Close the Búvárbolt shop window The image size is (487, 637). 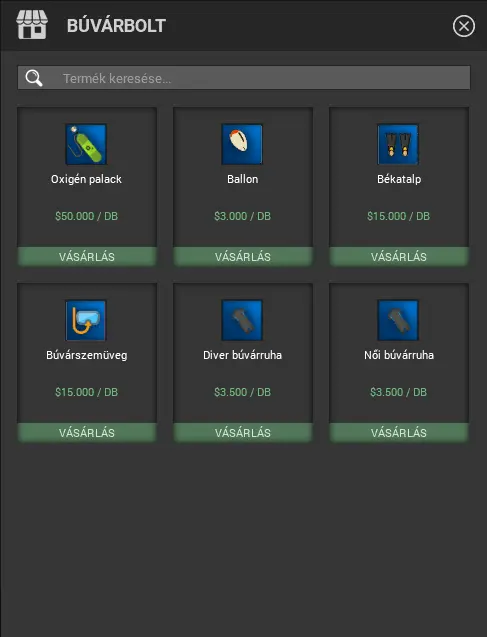click(464, 26)
